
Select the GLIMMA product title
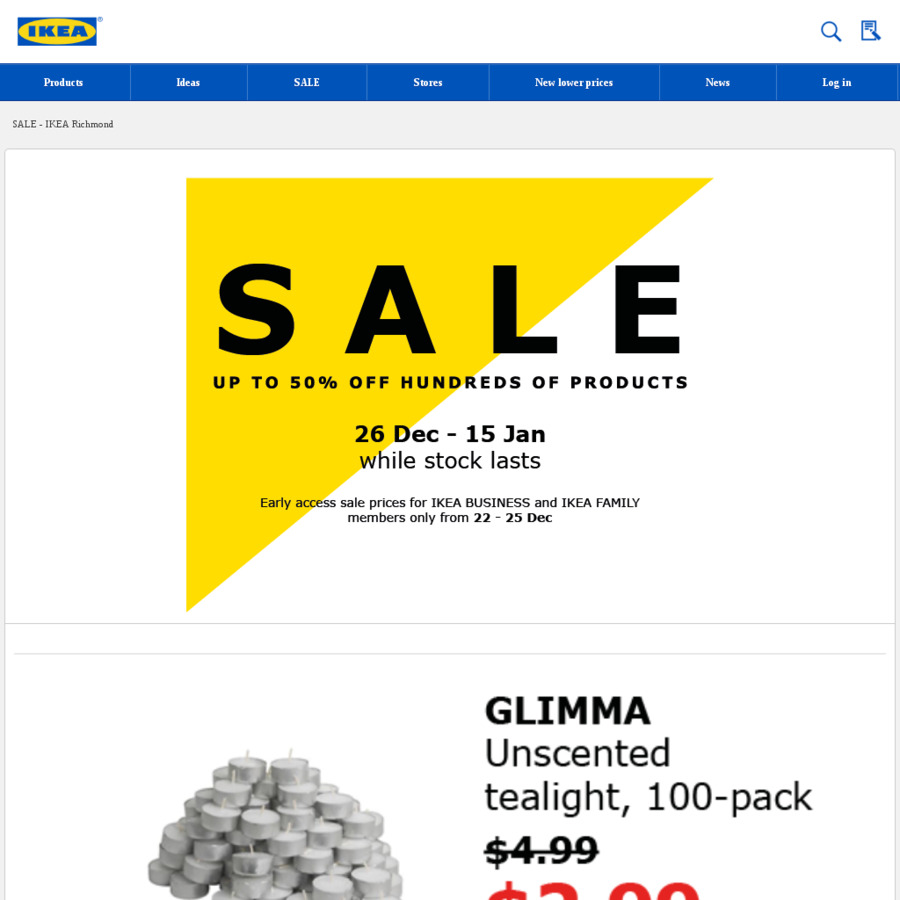click(567, 711)
